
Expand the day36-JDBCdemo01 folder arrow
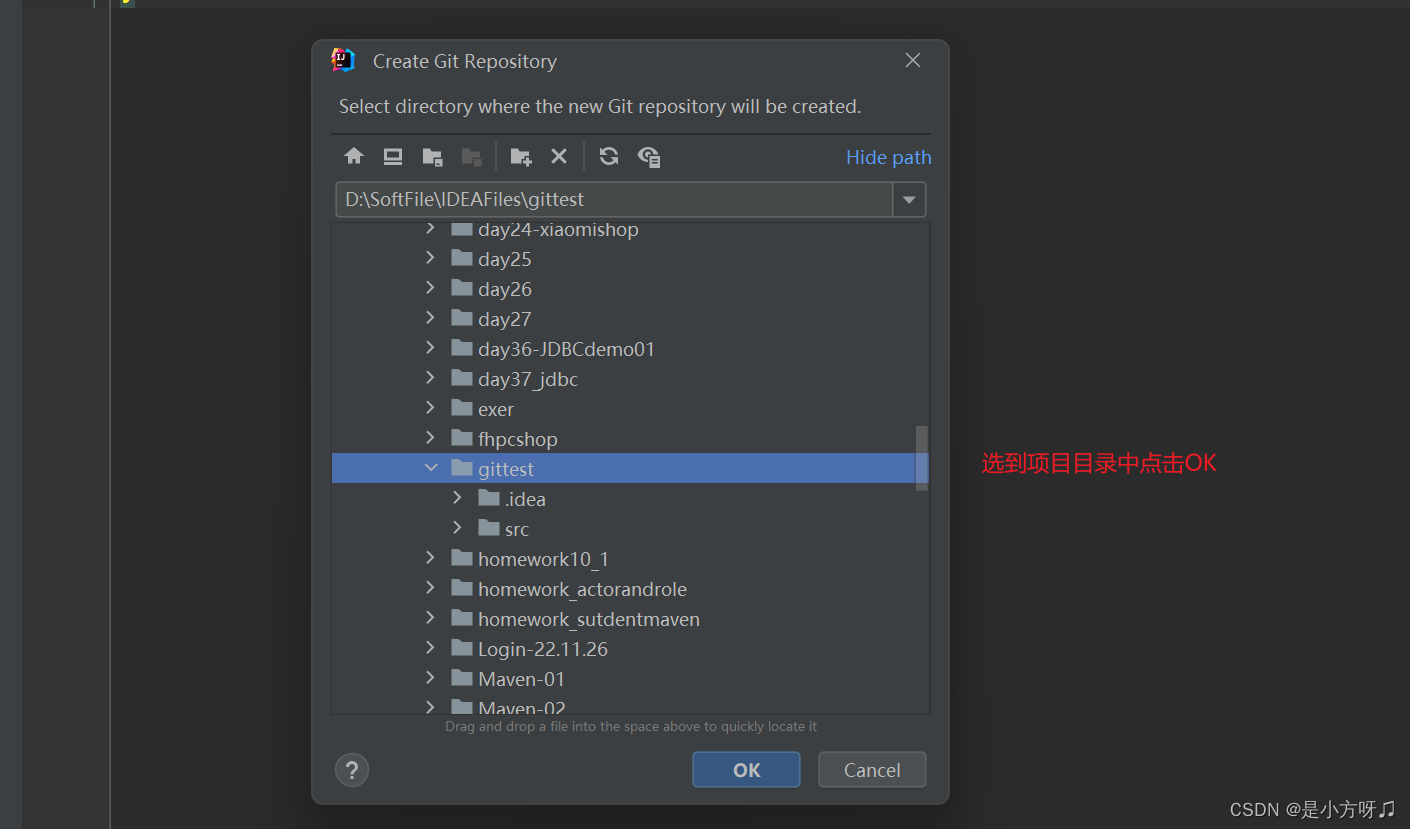pos(430,348)
